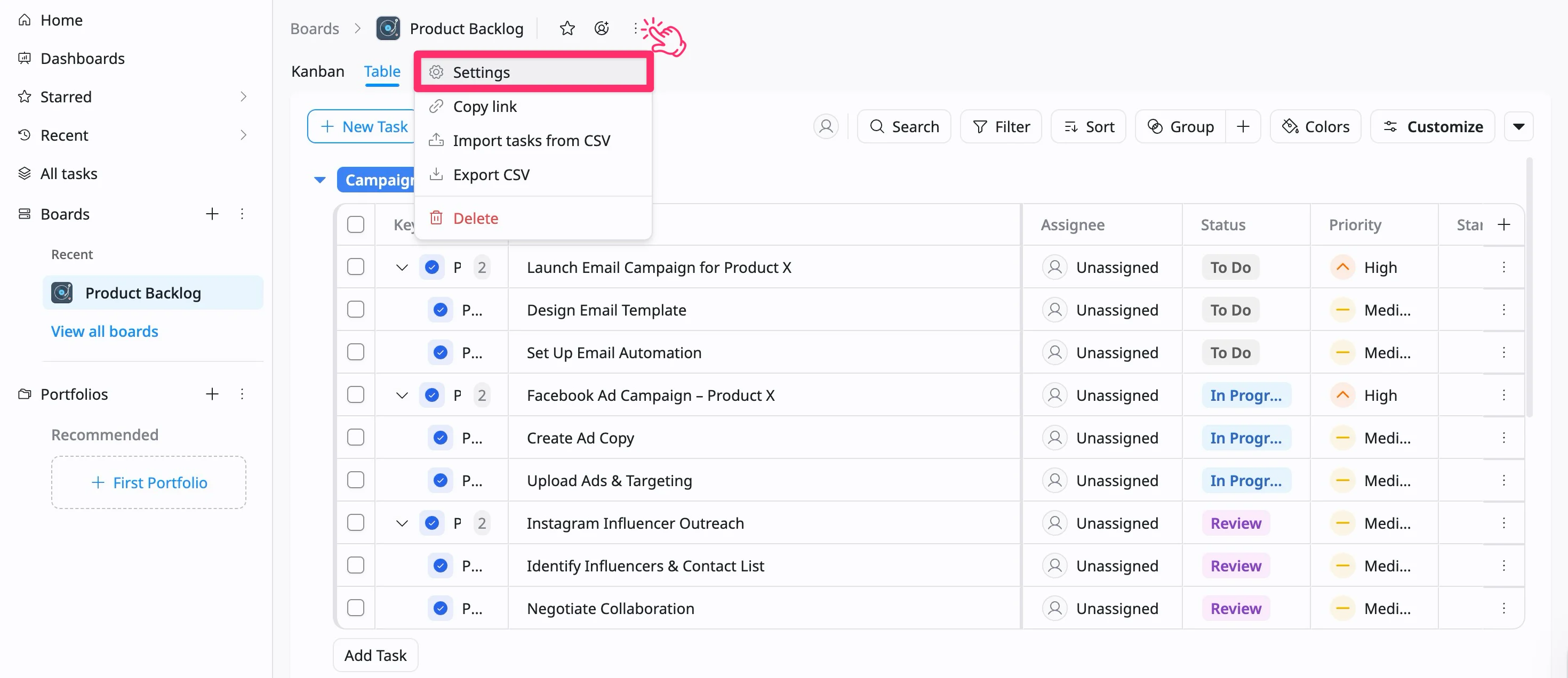Create First Portfolio from recommended card
Image resolution: width=1568 pixels, height=678 pixels.
pyautogui.click(x=148, y=482)
